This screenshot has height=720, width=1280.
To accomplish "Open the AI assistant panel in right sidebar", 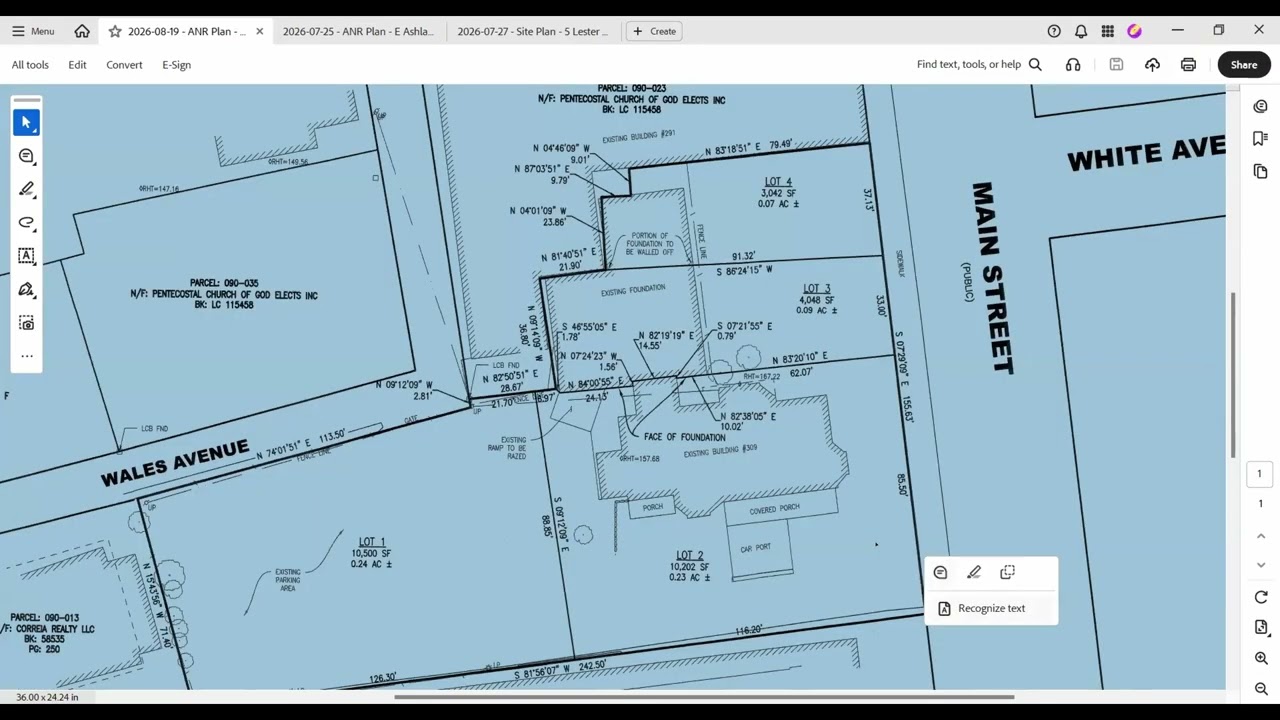I will [1260, 106].
